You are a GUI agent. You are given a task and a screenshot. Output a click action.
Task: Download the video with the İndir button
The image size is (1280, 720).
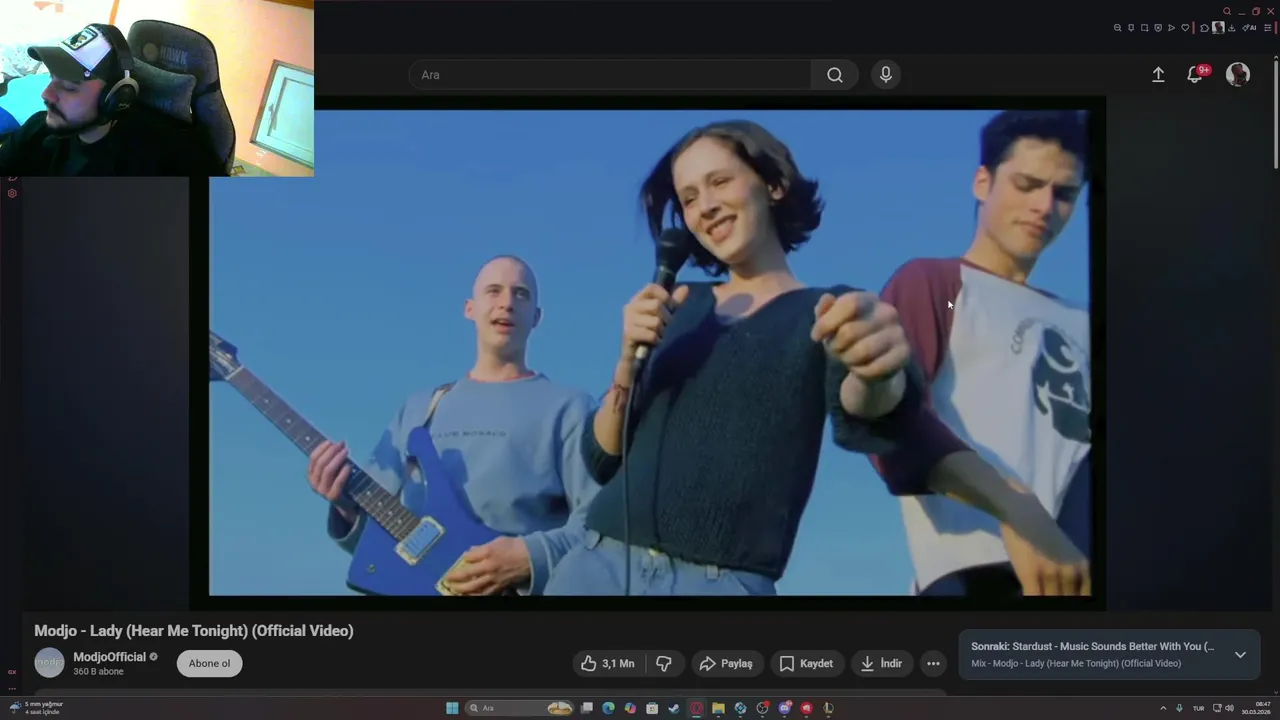[881, 663]
